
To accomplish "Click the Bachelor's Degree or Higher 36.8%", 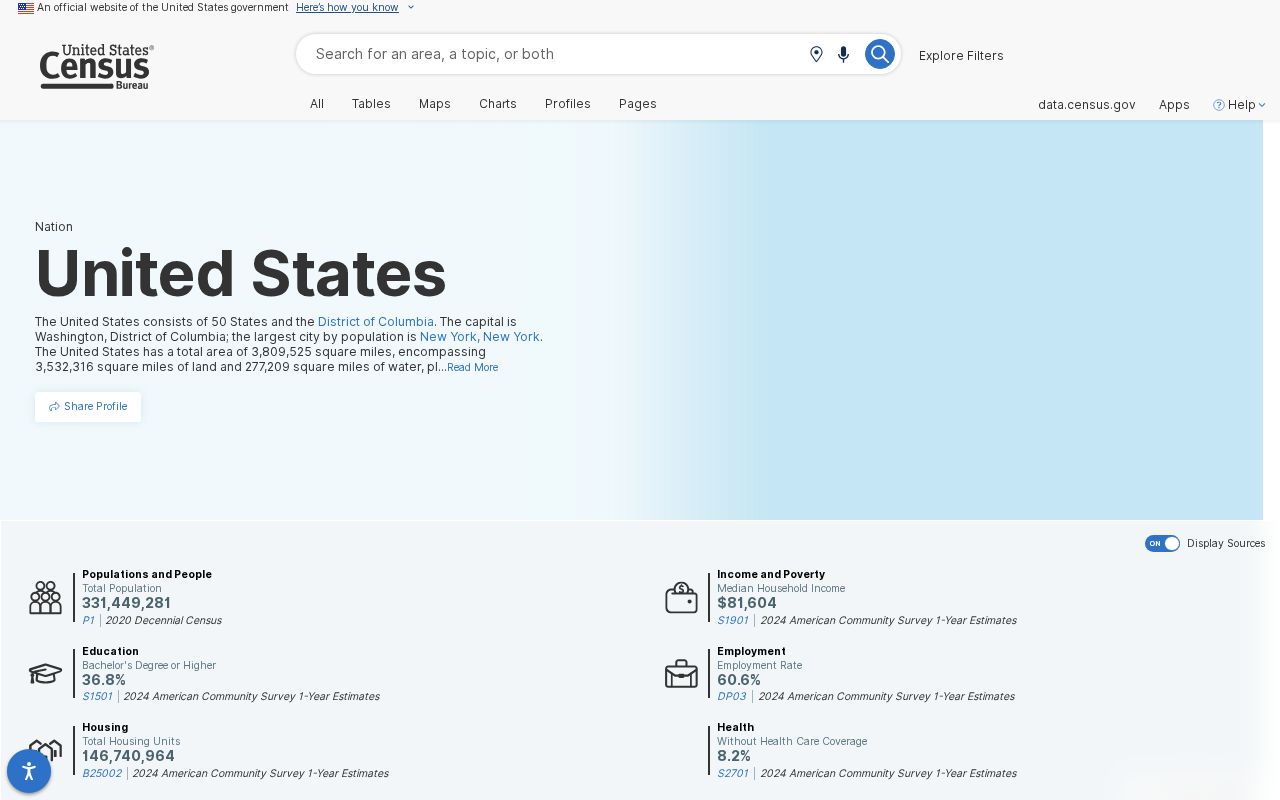I will point(104,680).
